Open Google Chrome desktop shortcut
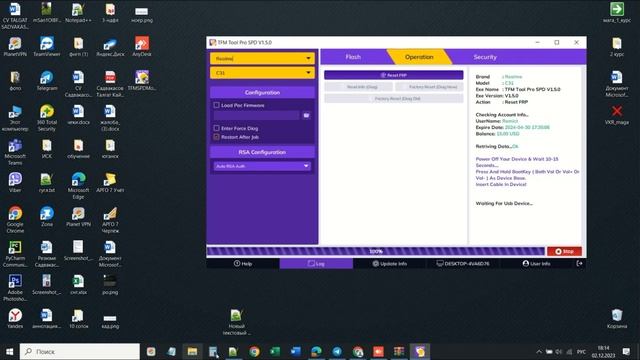The image size is (640, 360). coord(15,220)
